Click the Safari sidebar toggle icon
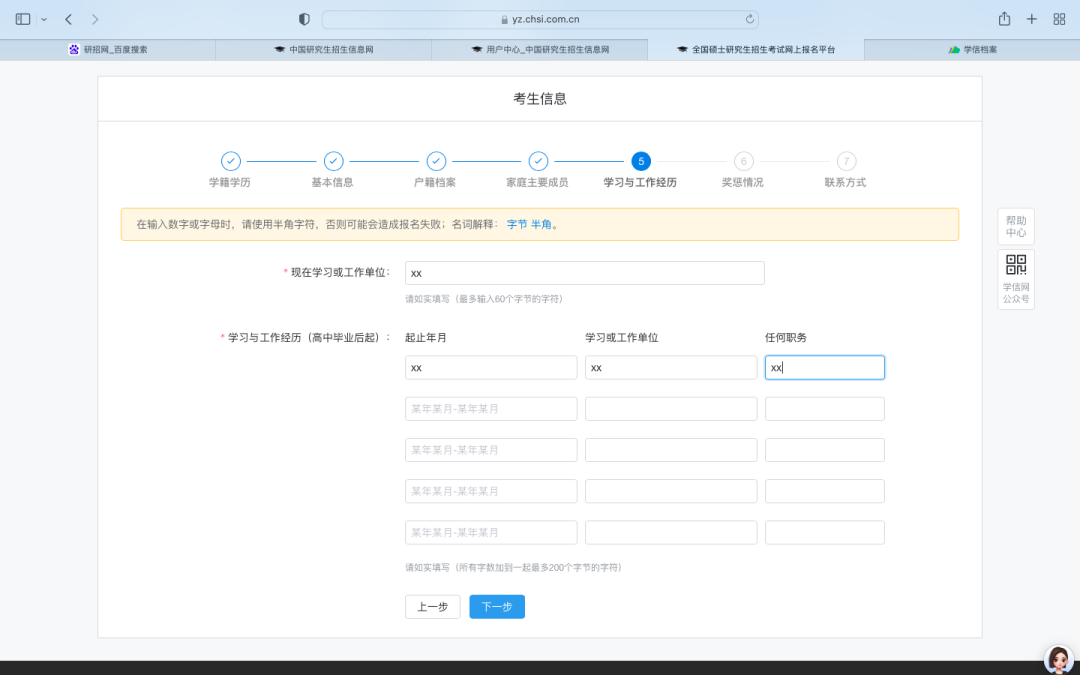 click(x=23, y=19)
